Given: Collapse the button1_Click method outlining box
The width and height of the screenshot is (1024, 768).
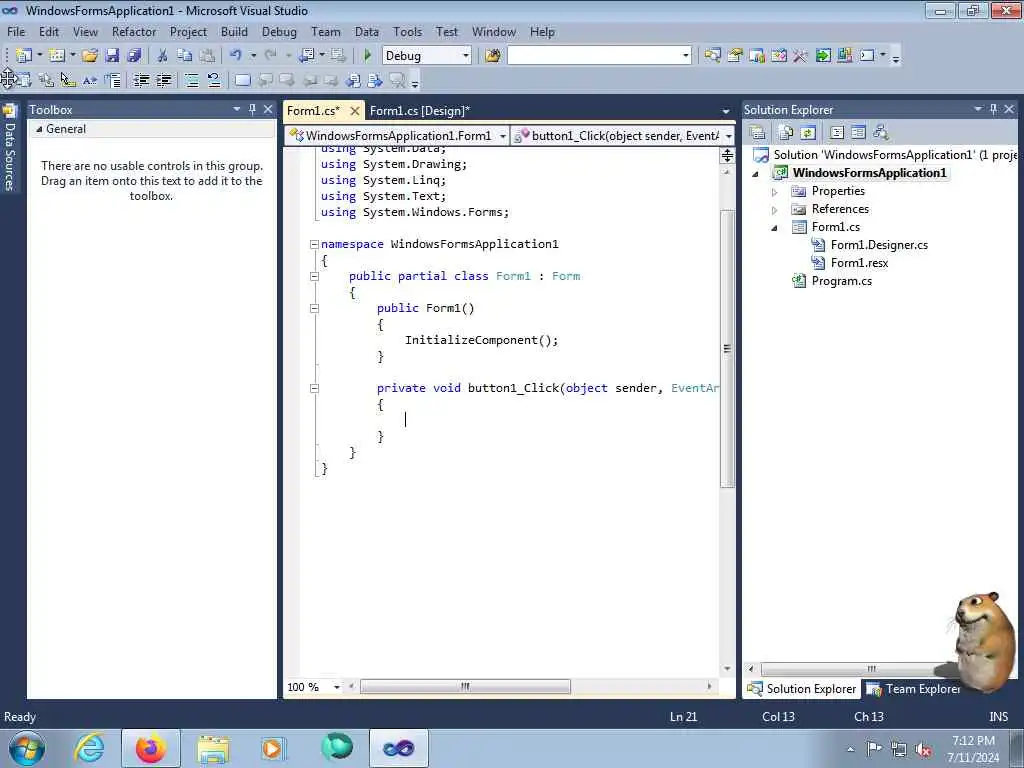Looking at the screenshot, I should pos(314,388).
